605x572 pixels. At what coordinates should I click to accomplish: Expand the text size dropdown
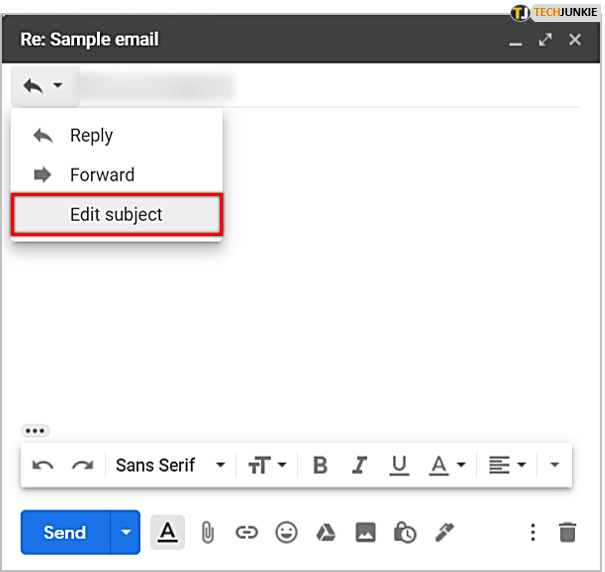coord(267,465)
